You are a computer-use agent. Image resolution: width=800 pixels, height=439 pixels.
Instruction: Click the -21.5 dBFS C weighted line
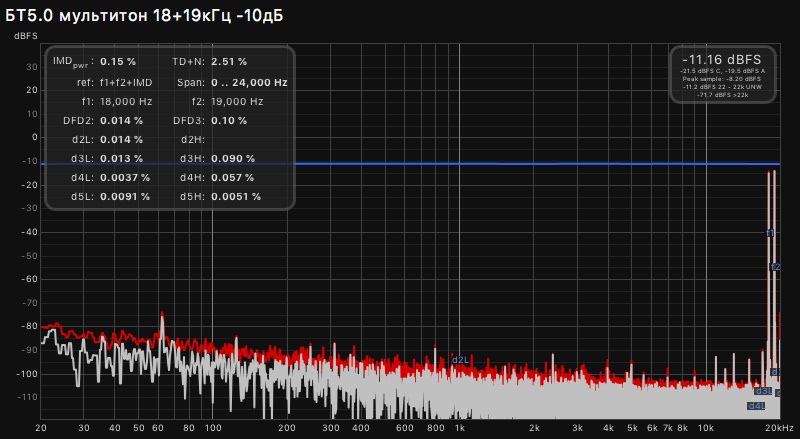(722, 71)
